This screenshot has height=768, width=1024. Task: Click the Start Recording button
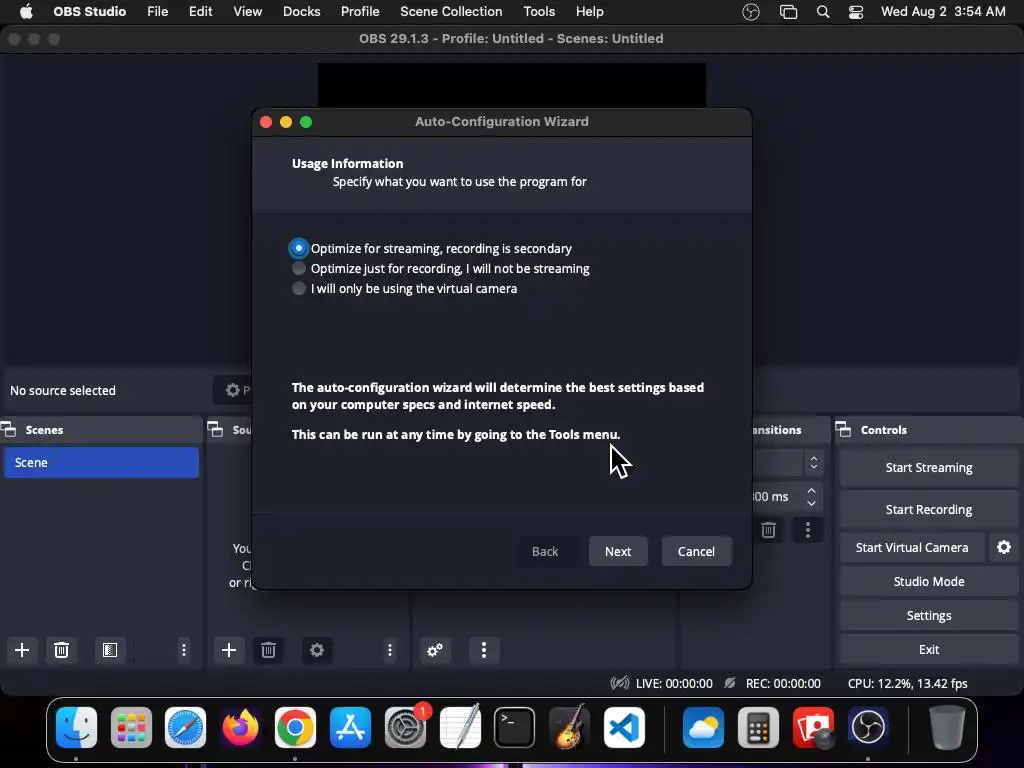coord(929,509)
